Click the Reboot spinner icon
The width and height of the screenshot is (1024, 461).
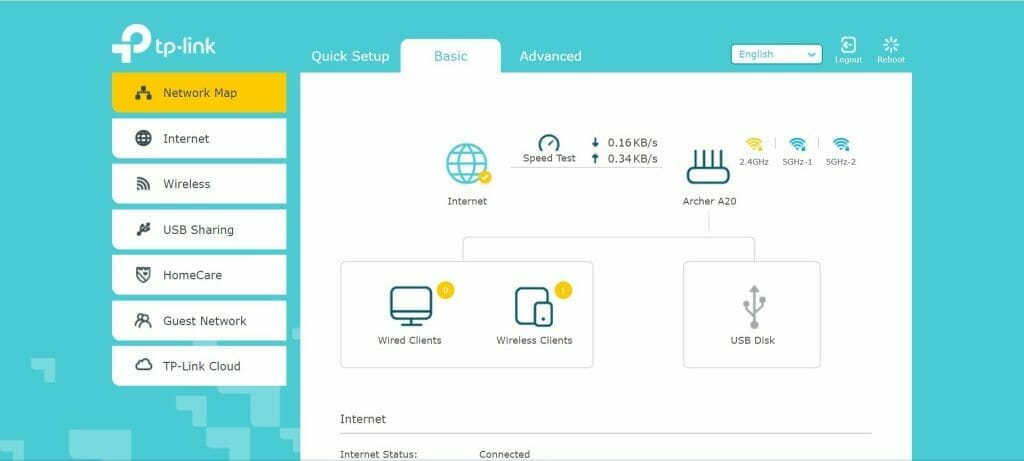click(891, 44)
